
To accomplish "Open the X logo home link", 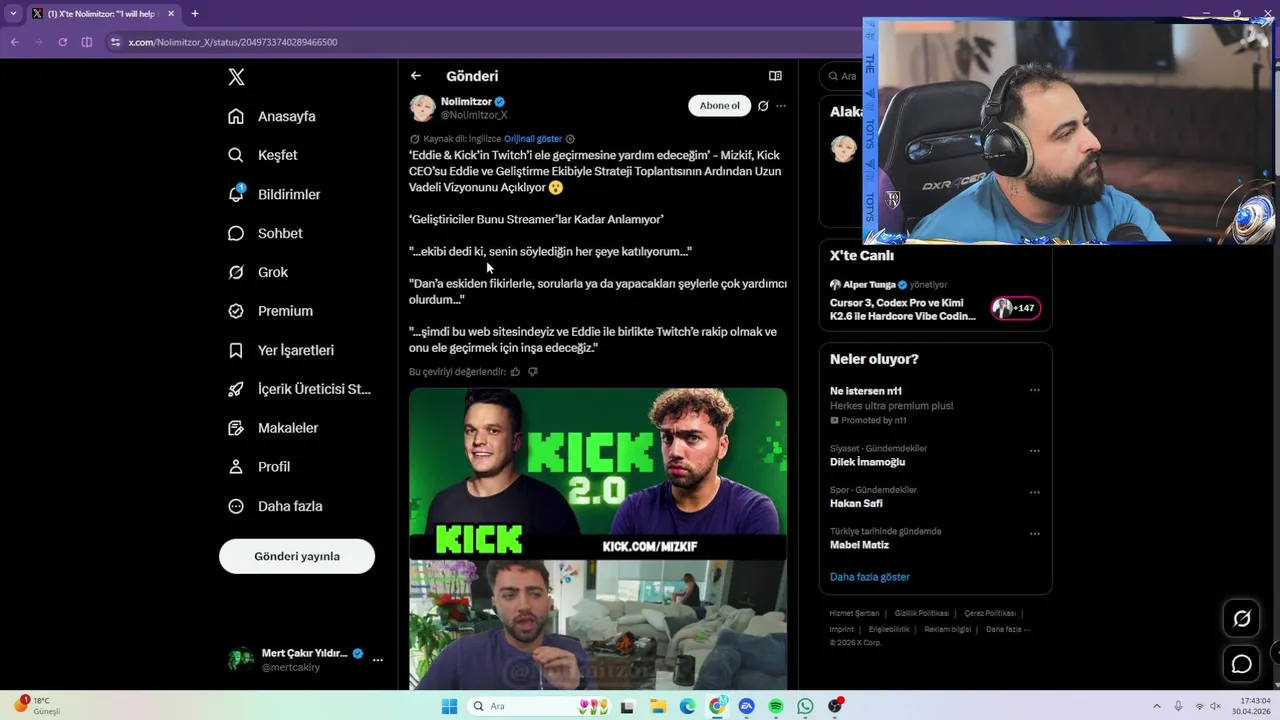I will 236,77.
